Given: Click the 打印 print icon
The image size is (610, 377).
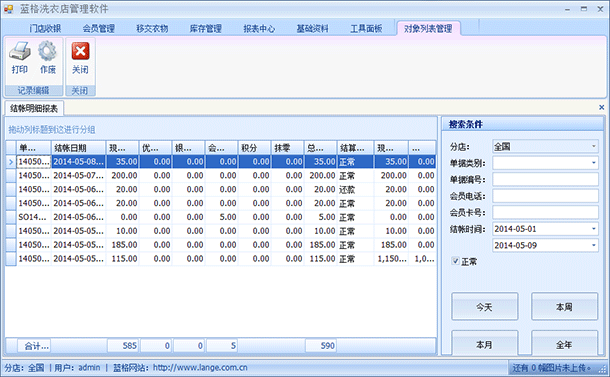Looking at the screenshot, I should point(20,52).
